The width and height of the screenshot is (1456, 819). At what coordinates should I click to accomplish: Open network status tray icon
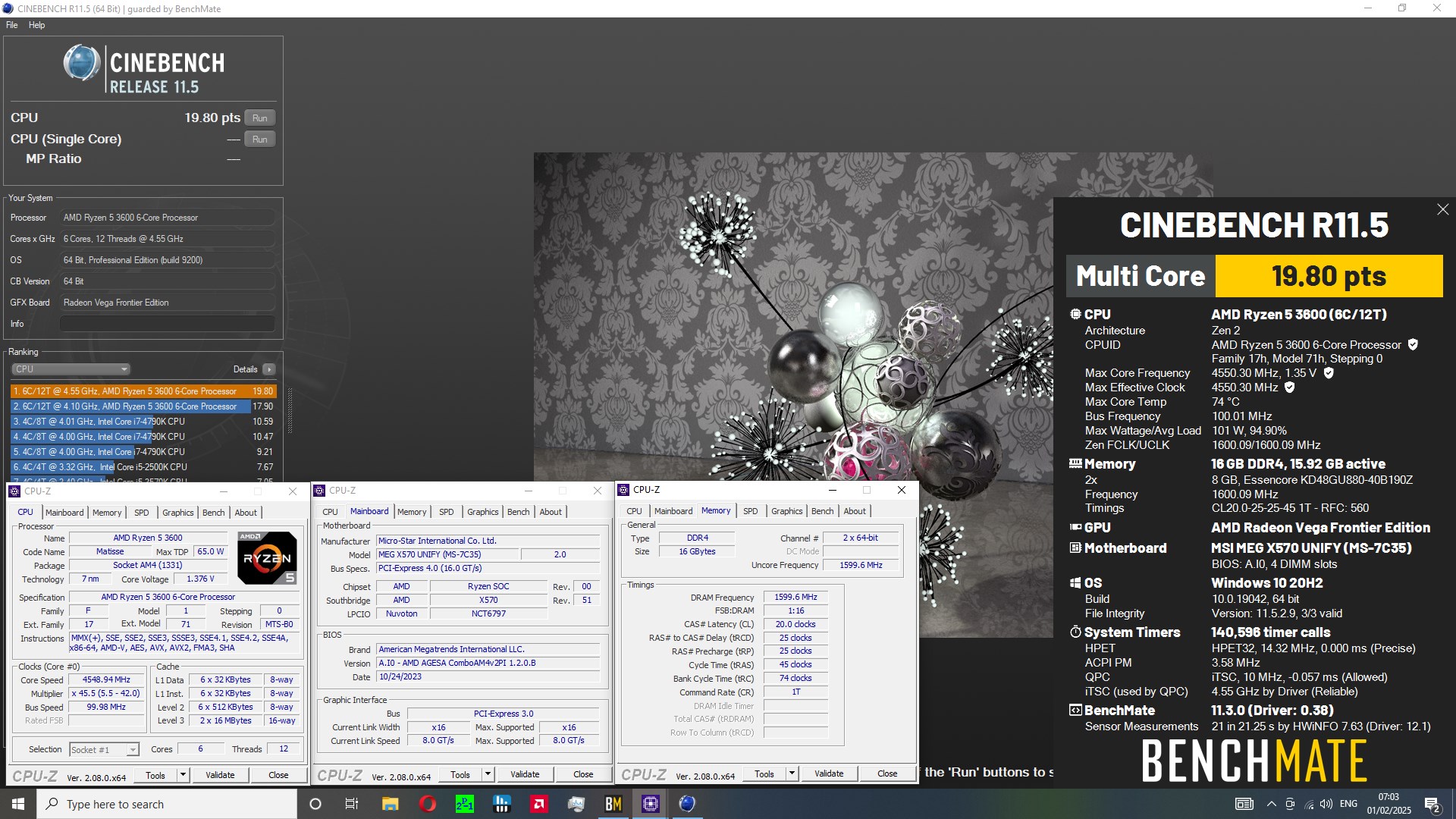click(1308, 804)
